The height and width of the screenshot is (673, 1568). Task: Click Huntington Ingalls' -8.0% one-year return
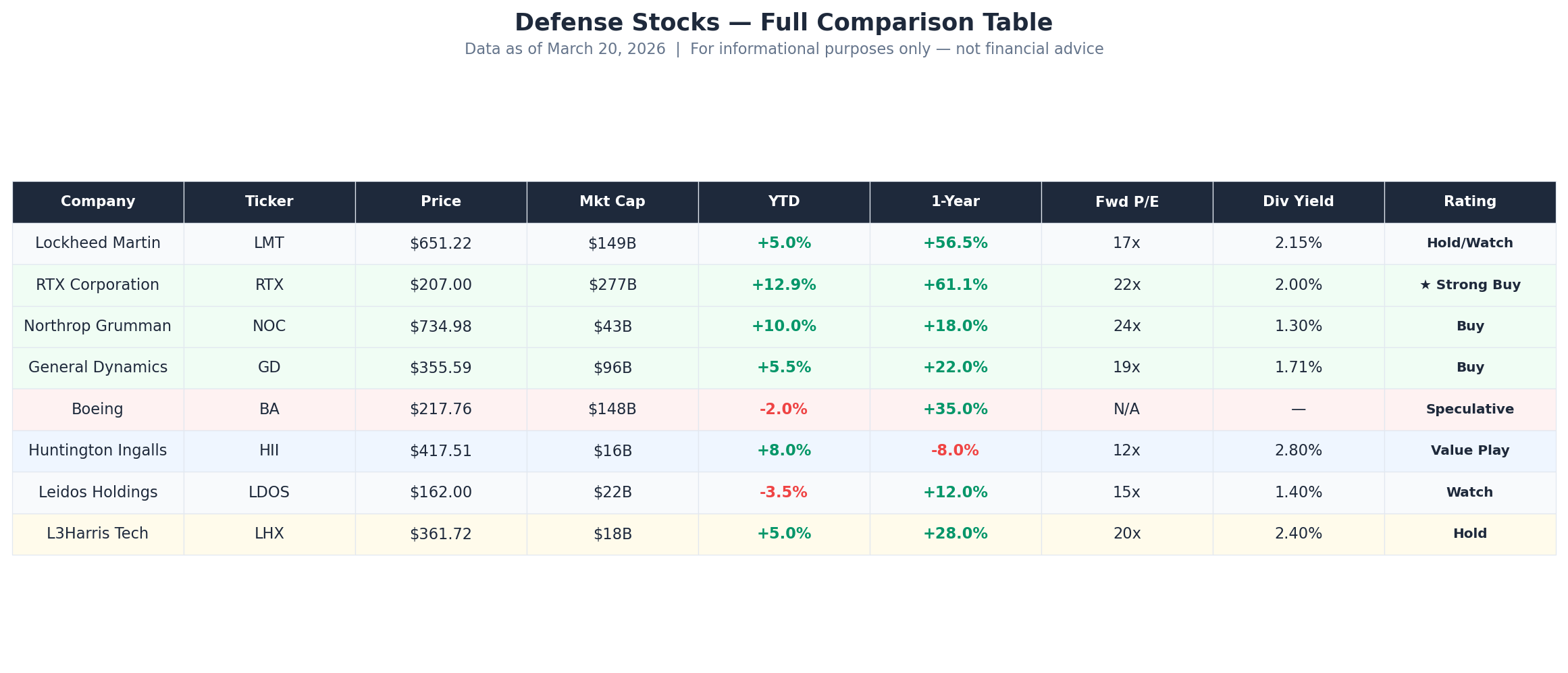[955, 451]
